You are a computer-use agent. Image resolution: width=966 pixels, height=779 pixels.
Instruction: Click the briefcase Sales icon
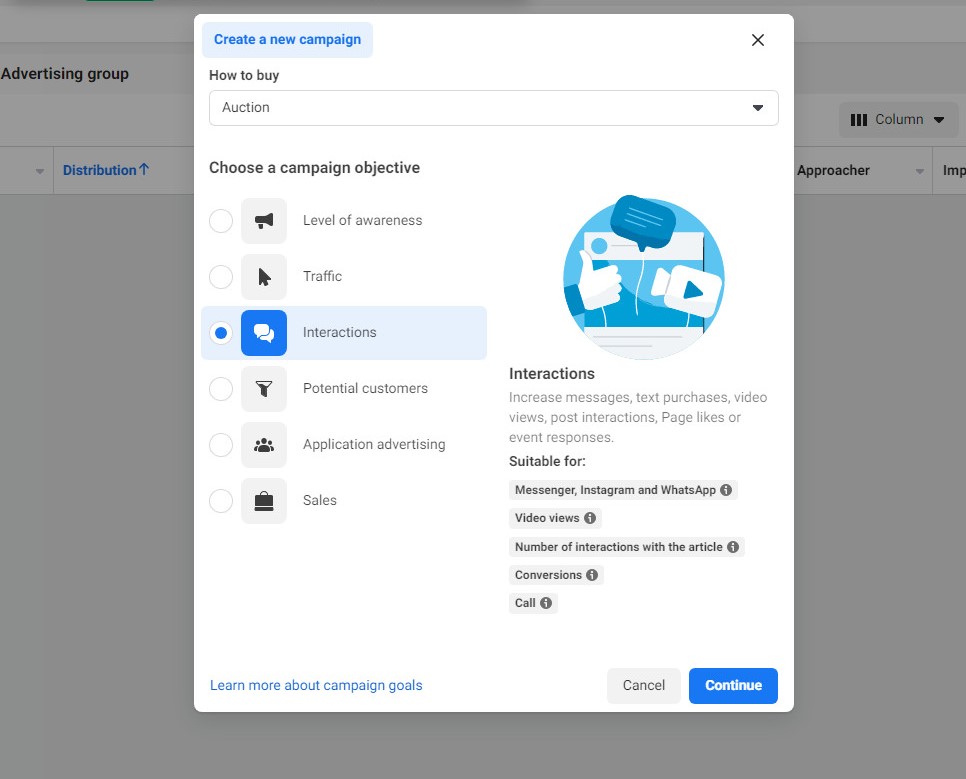264,501
